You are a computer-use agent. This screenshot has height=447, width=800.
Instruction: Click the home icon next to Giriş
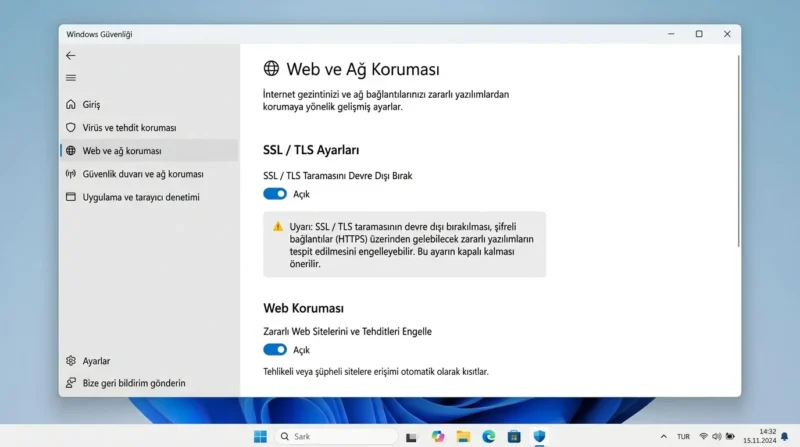click(70, 104)
